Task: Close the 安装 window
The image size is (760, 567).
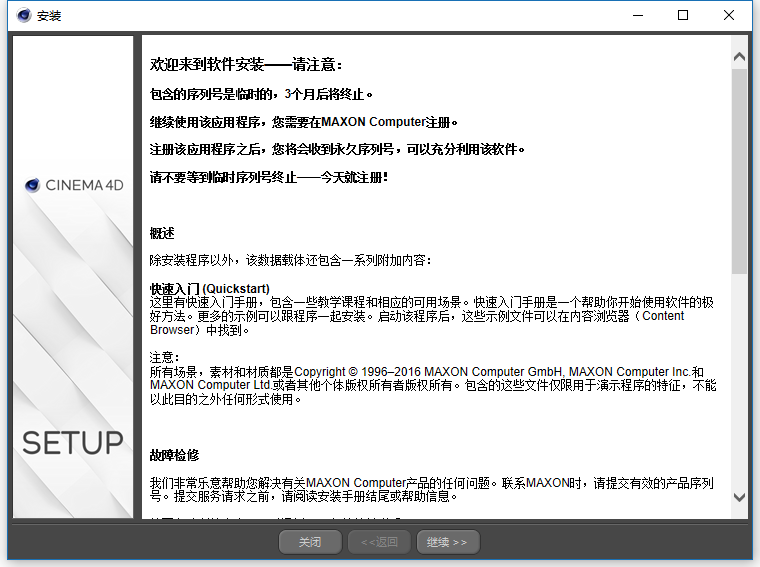Action: (728, 16)
